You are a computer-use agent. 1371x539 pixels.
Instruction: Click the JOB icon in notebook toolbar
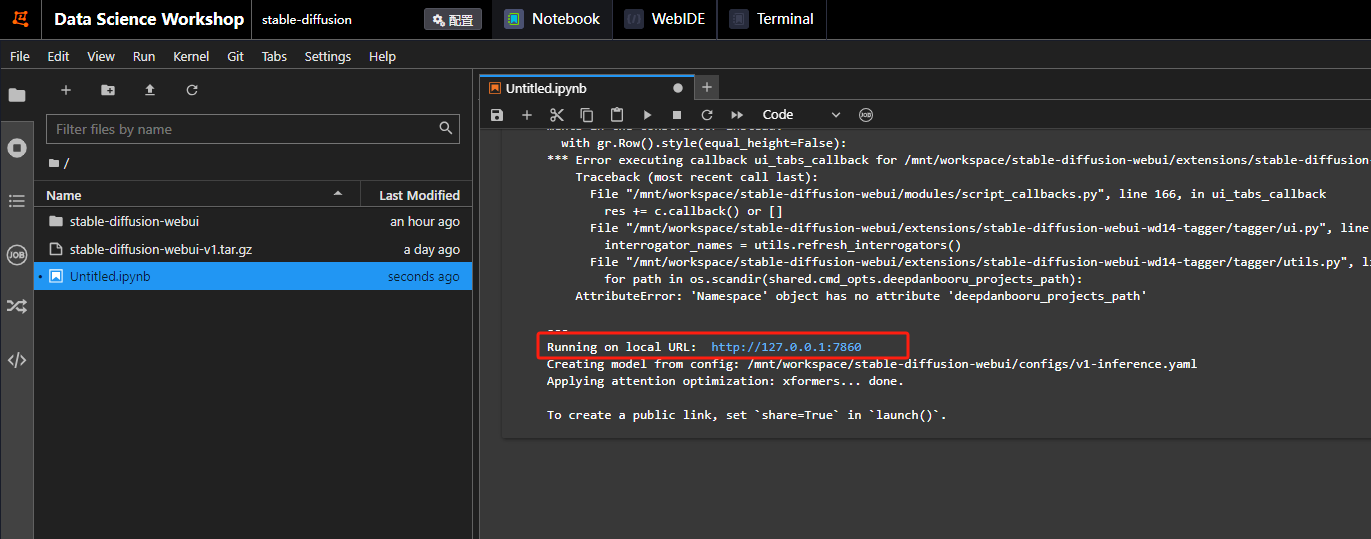[866, 115]
